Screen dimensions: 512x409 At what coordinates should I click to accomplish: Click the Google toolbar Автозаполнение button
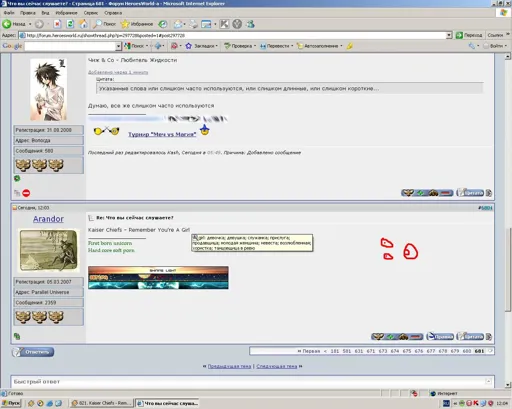point(317,46)
